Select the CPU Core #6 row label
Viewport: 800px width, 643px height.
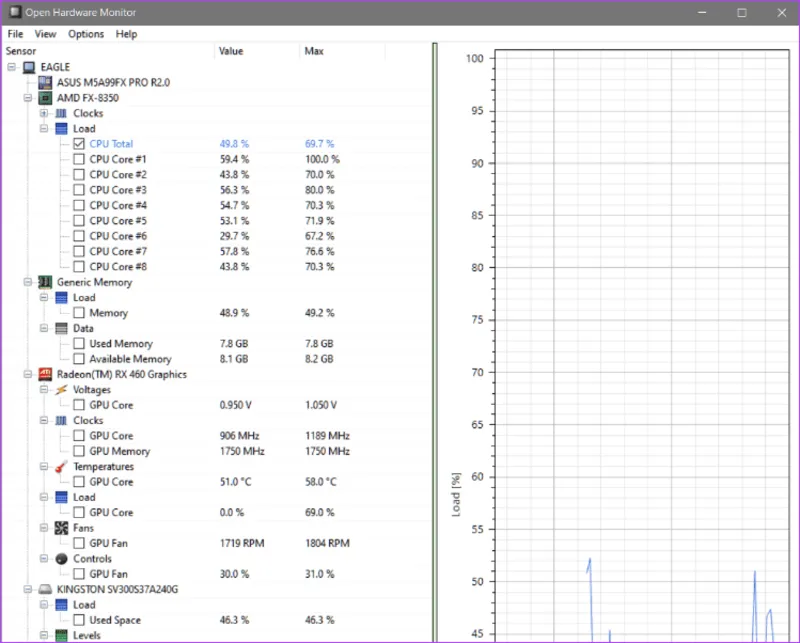click(118, 236)
